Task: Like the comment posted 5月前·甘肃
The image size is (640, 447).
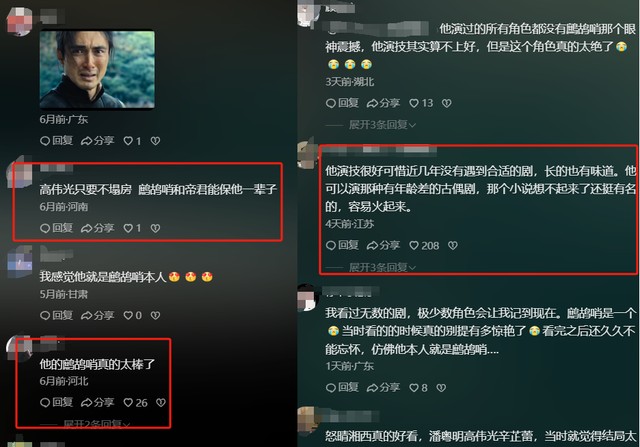Action: click(132, 315)
